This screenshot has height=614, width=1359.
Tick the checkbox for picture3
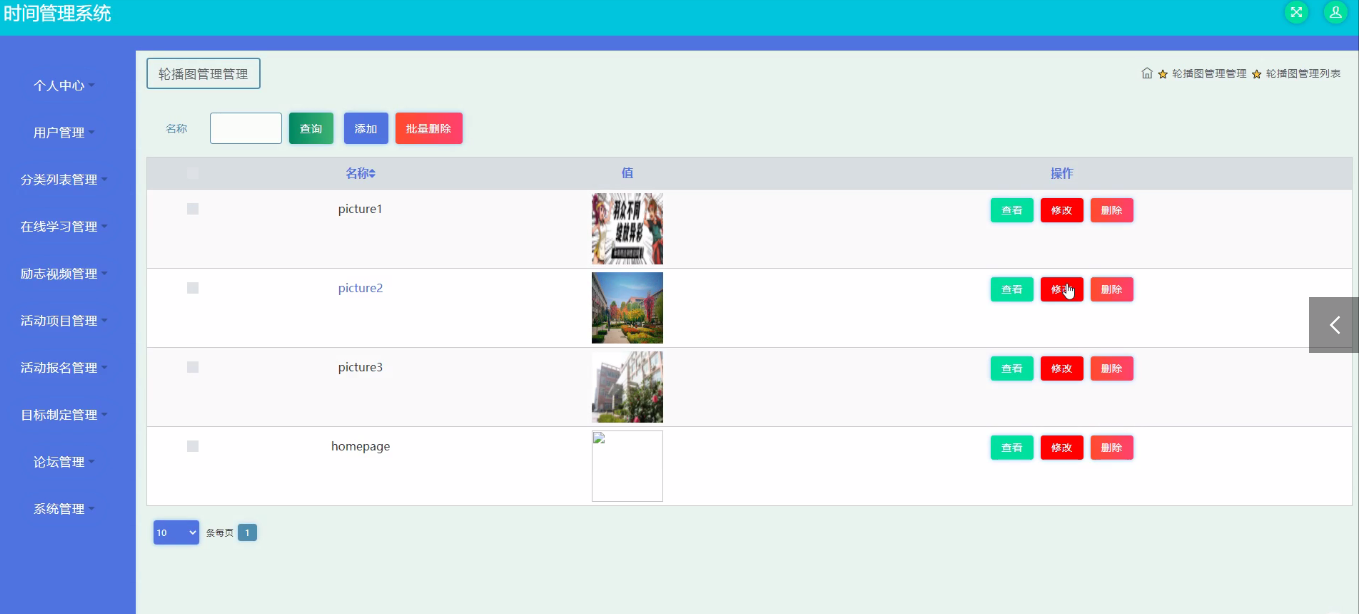[193, 367]
